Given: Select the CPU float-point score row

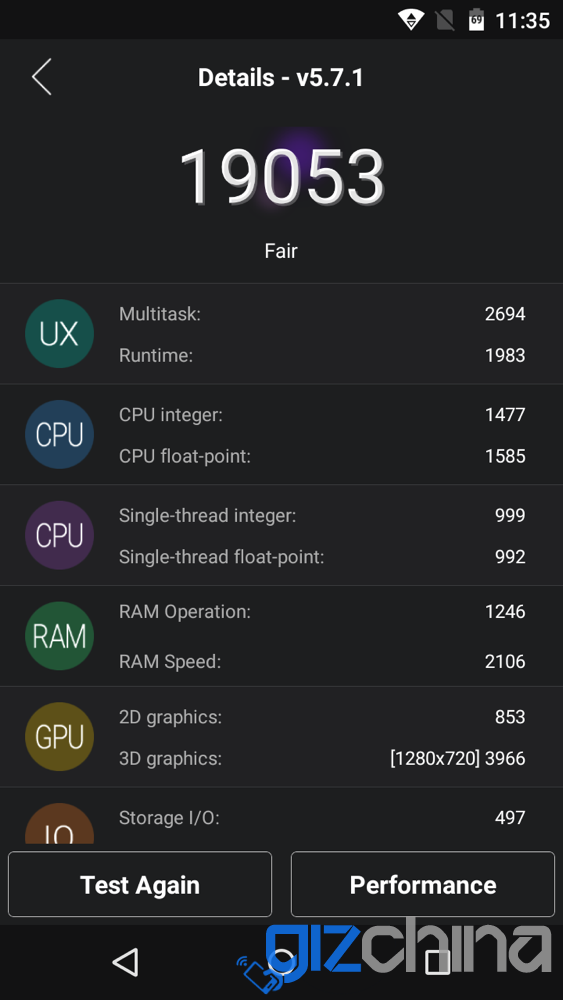Looking at the screenshot, I should click(322, 456).
